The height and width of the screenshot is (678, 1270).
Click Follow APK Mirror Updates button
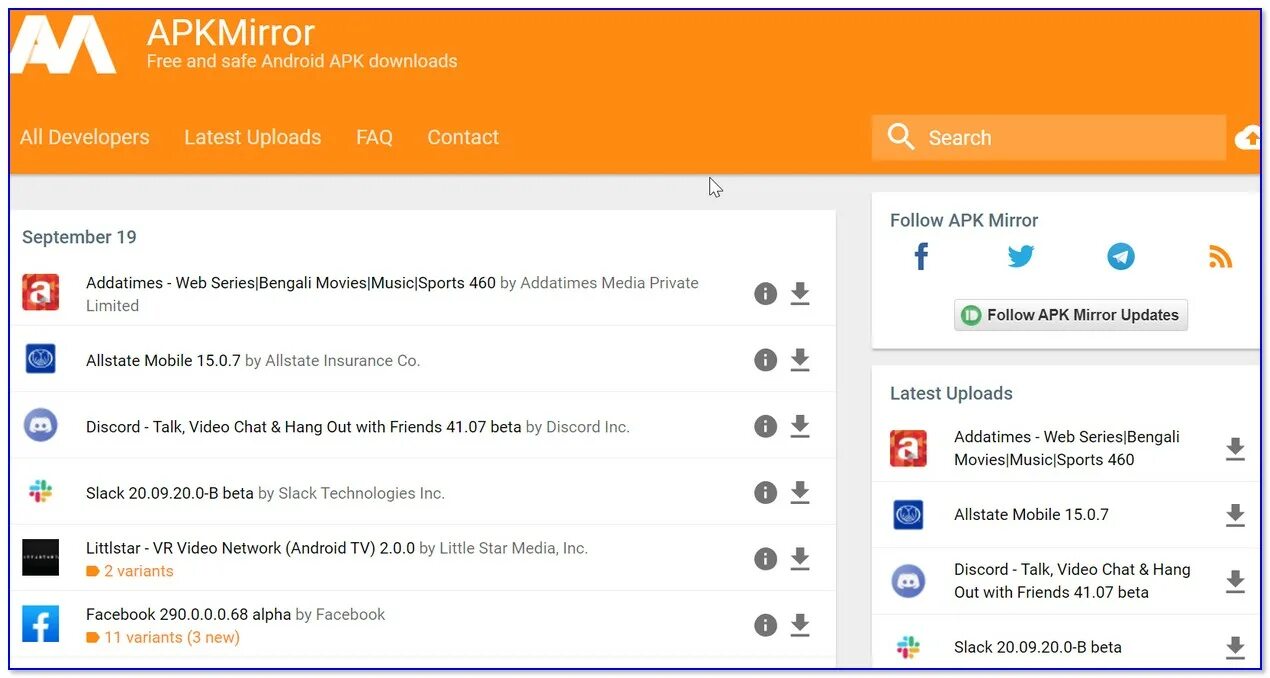pyautogui.click(x=1070, y=314)
